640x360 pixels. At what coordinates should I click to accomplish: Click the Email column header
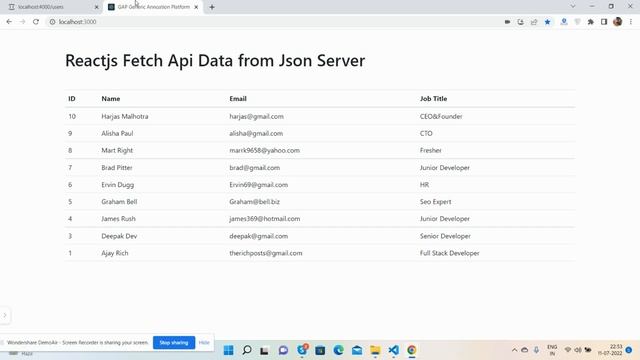pyautogui.click(x=238, y=99)
